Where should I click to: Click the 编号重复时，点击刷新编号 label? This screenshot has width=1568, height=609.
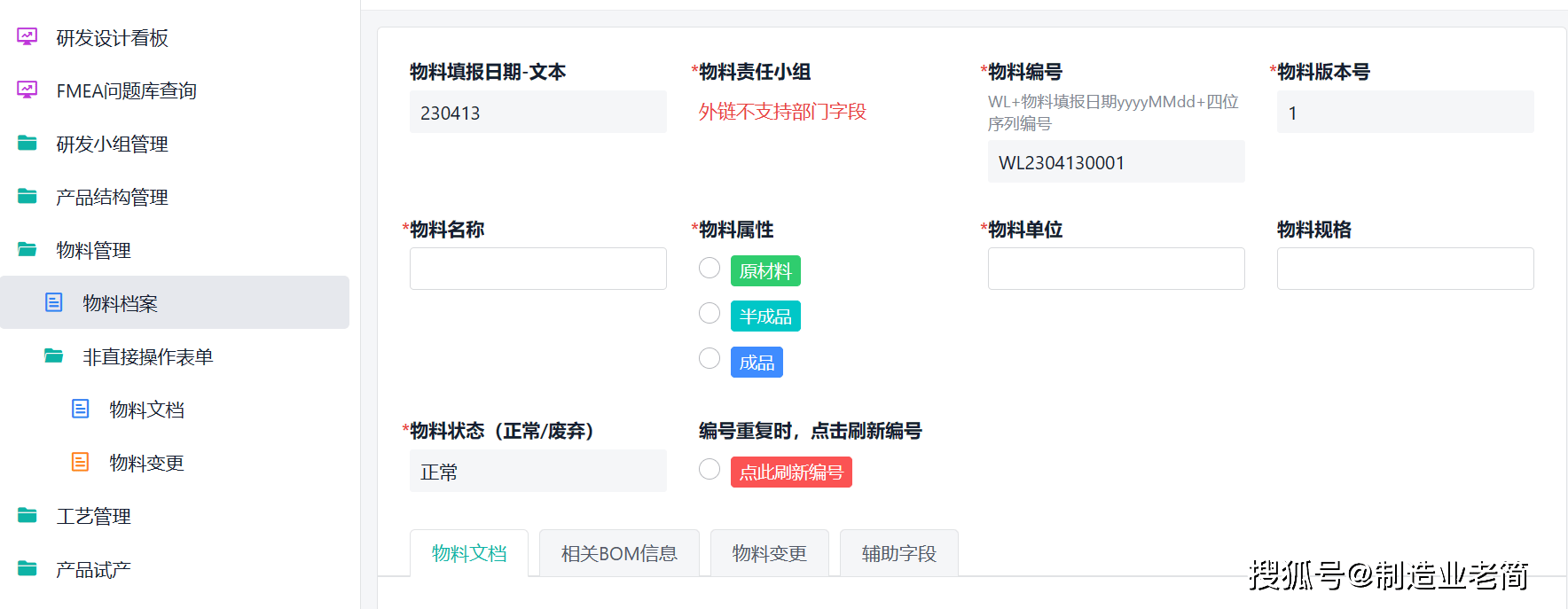coord(811,431)
